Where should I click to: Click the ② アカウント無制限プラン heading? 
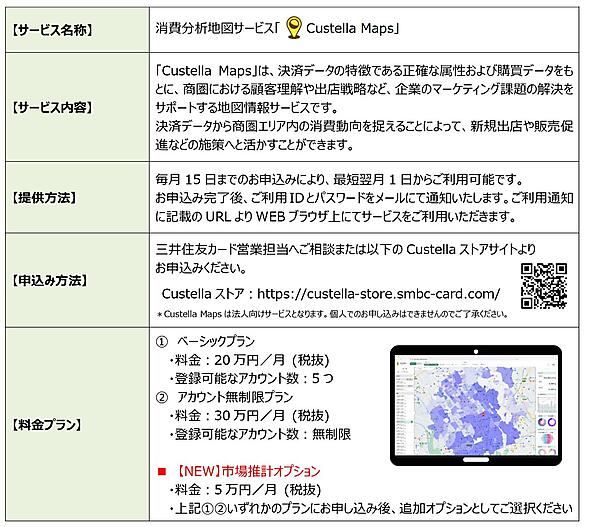pos(224,397)
